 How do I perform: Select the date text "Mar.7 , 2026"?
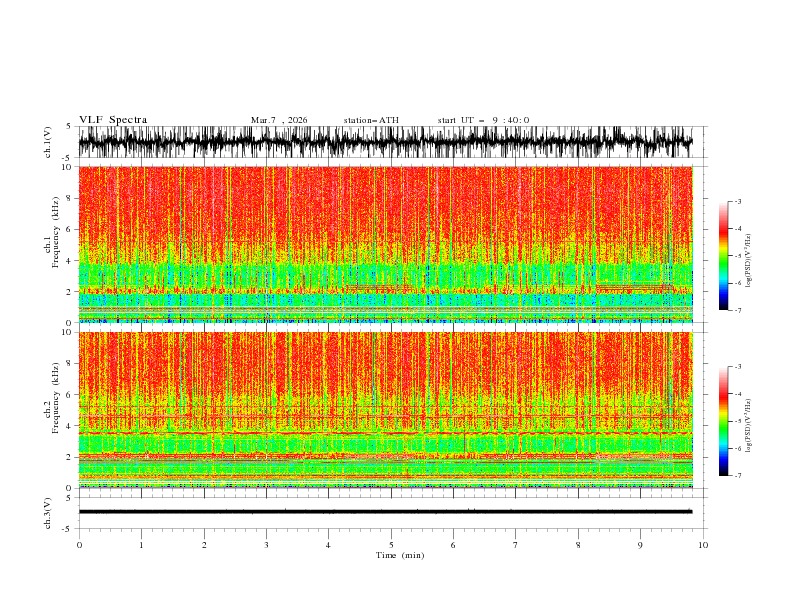[x=279, y=120]
